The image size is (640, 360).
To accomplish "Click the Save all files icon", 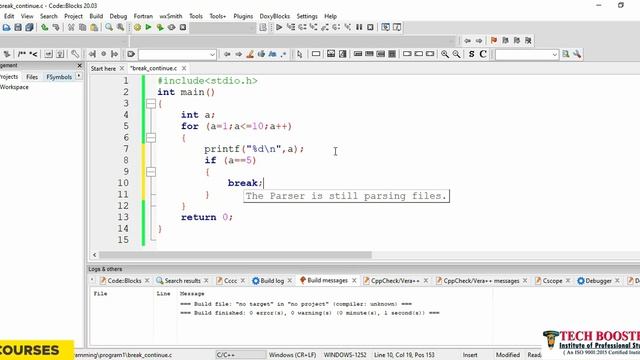I will (x=29, y=27).
